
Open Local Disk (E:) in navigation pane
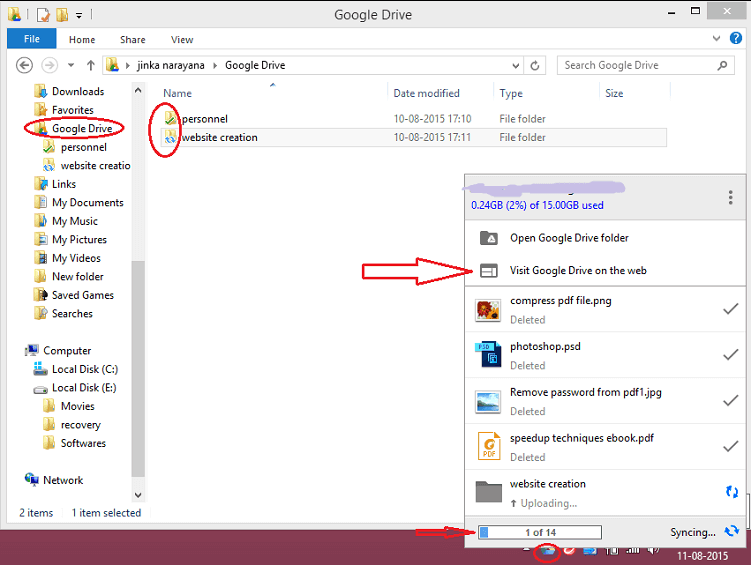click(x=84, y=388)
